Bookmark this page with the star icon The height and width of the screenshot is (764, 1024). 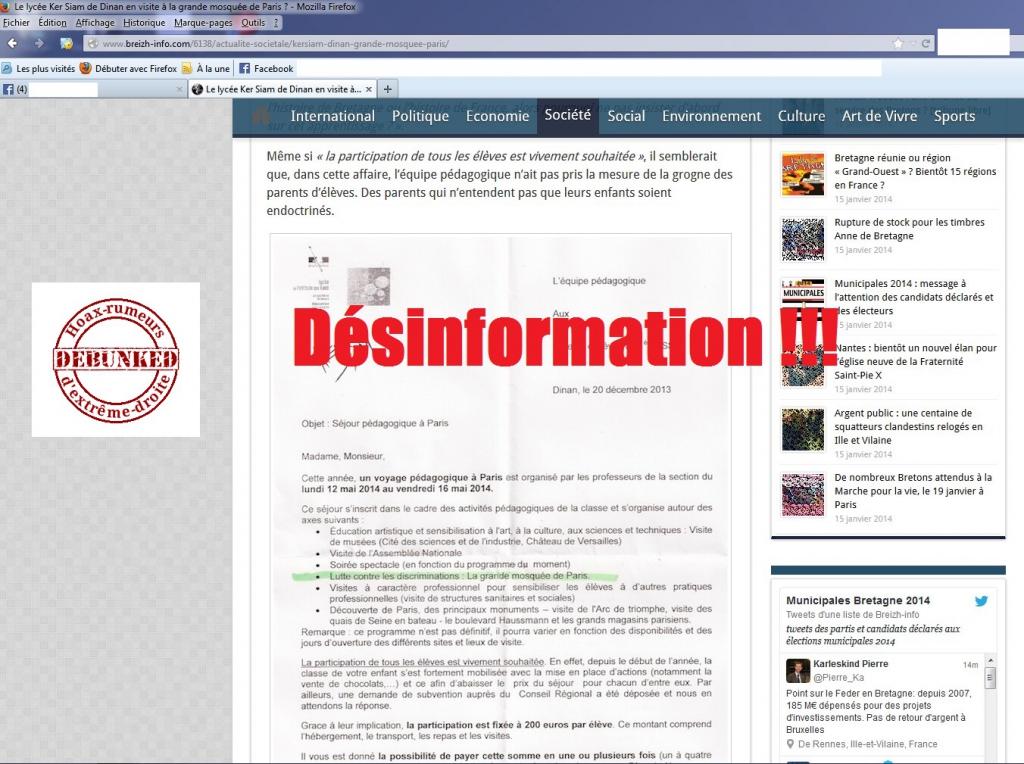(899, 43)
